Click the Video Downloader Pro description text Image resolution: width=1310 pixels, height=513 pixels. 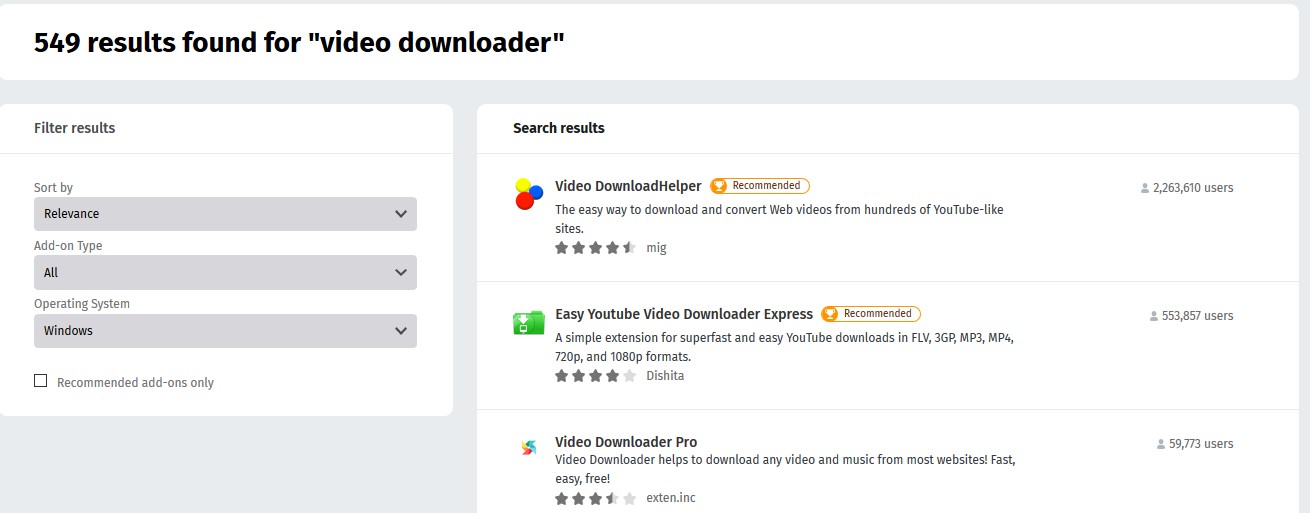pyautogui.click(x=785, y=469)
